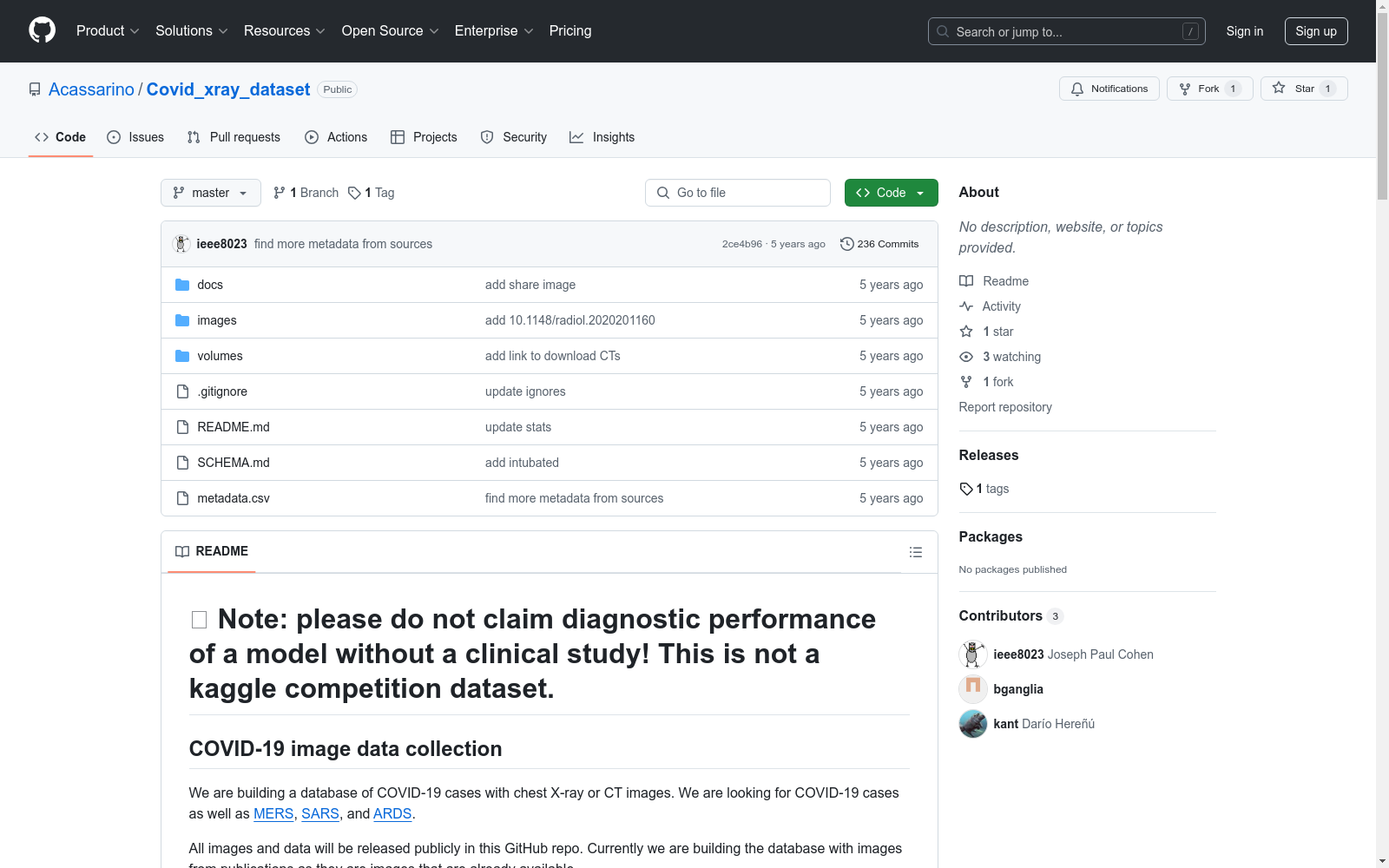This screenshot has height=868, width=1389.
Task: Click the images folder icon
Action: coord(182,320)
